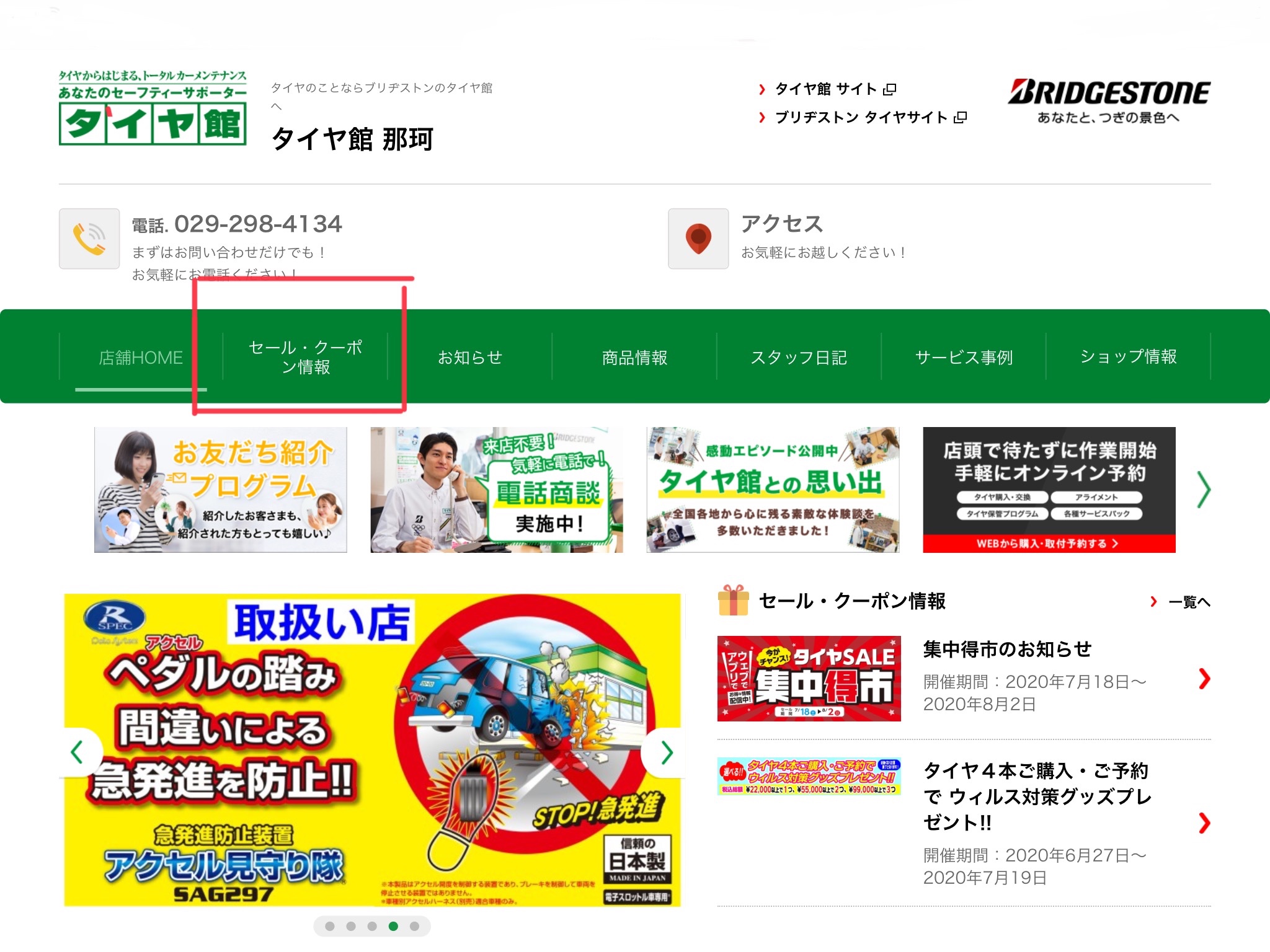Select the second slideshow pagination dot
Screen dimensions: 1270x952
[351, 926]
